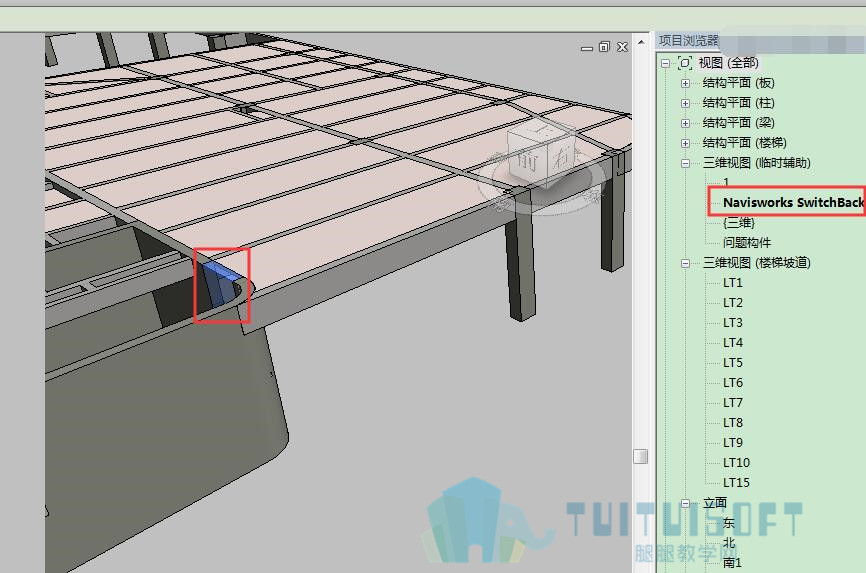Select 三维视图 (楼梯坡道) group
The height and width of the screenshot is (573, 866).
(757, 262)
